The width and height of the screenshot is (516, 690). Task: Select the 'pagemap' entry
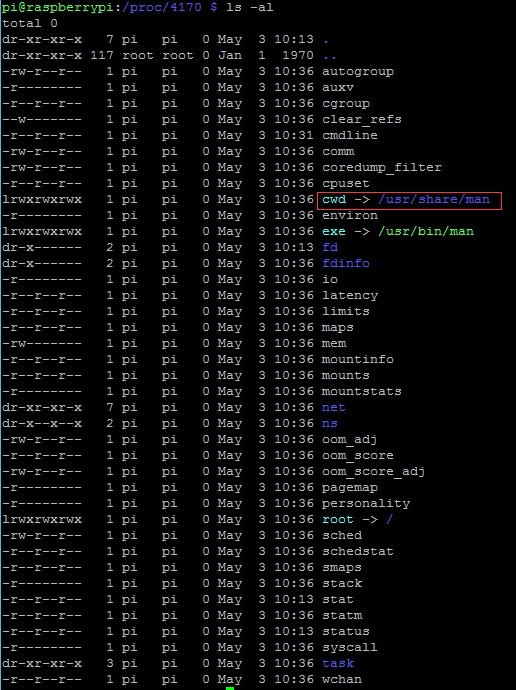click(x=350, y=488)
